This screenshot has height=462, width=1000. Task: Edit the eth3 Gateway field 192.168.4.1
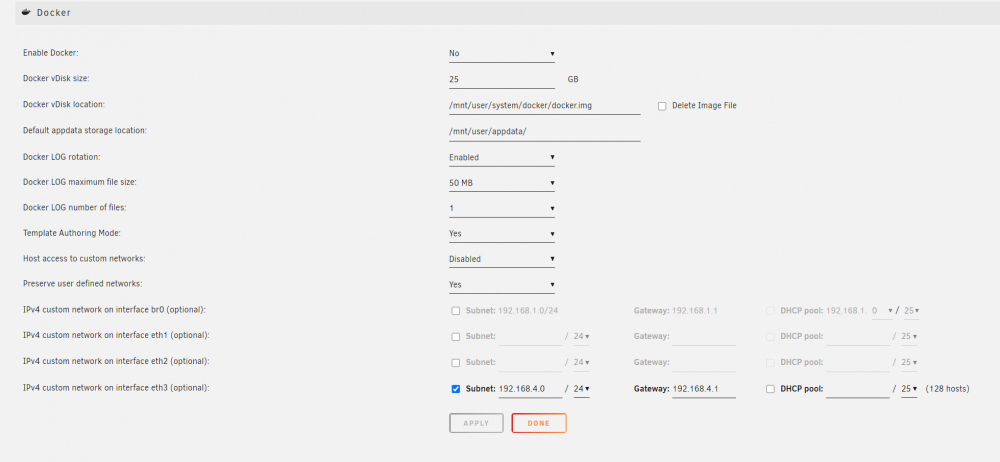click(x=703, y=389)
